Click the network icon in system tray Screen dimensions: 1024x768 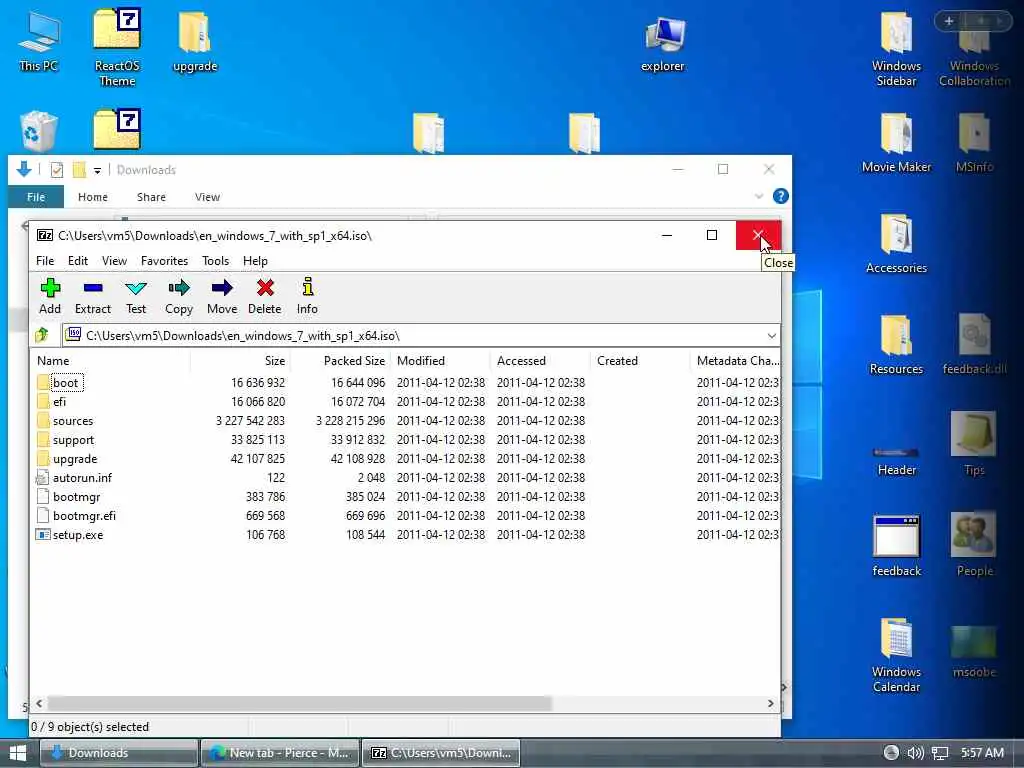click(940, 753)
